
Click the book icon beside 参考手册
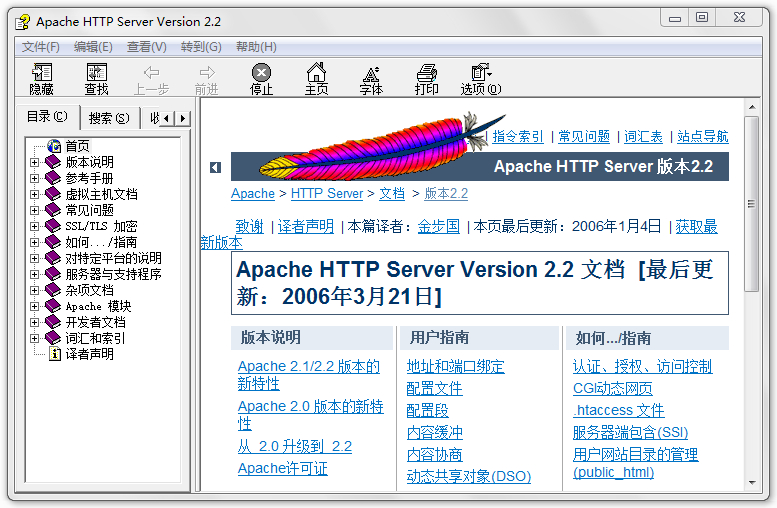[53, 177]
